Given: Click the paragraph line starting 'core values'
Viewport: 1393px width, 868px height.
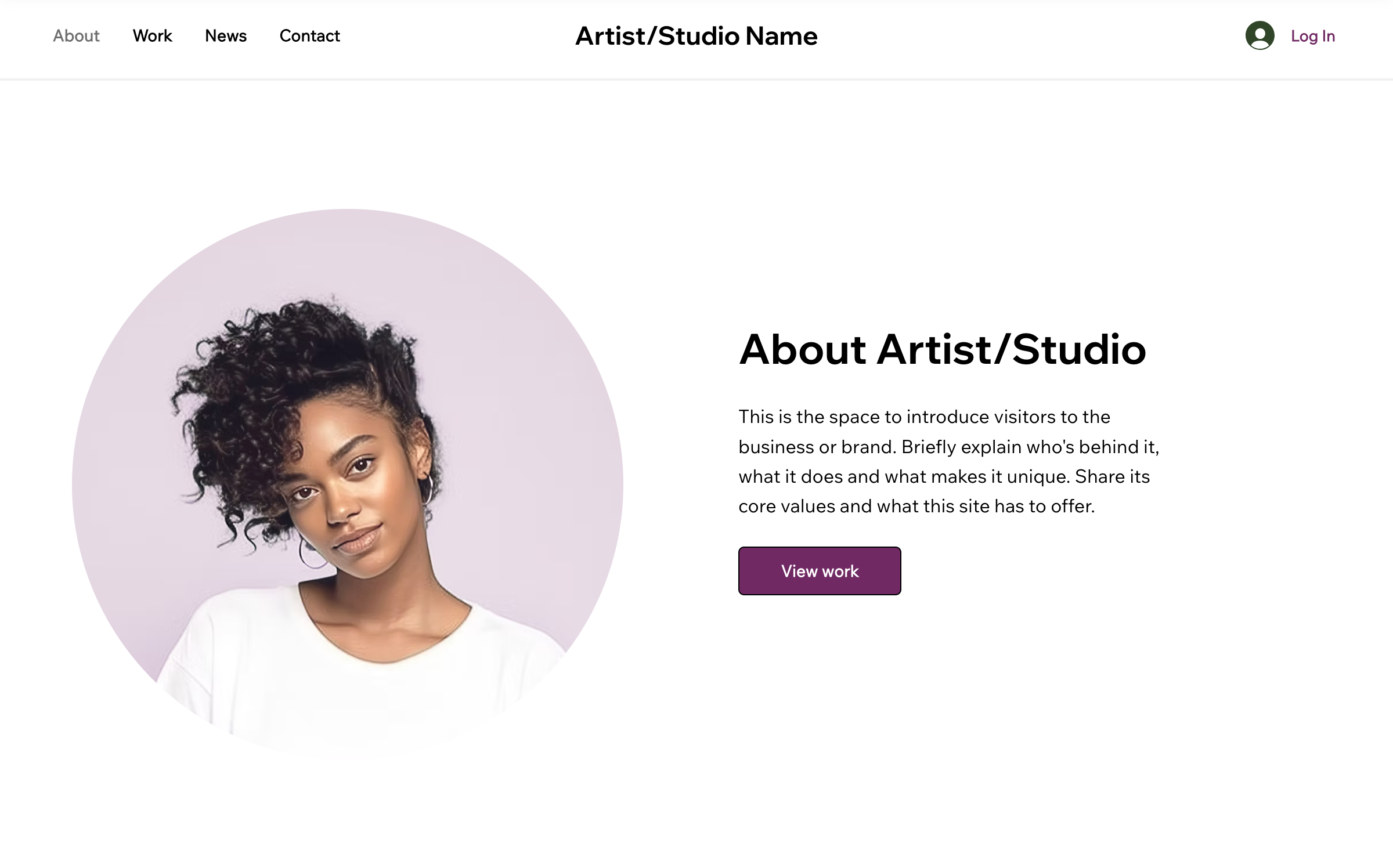Looking at the screenshot, I should [x=916, y=506].
